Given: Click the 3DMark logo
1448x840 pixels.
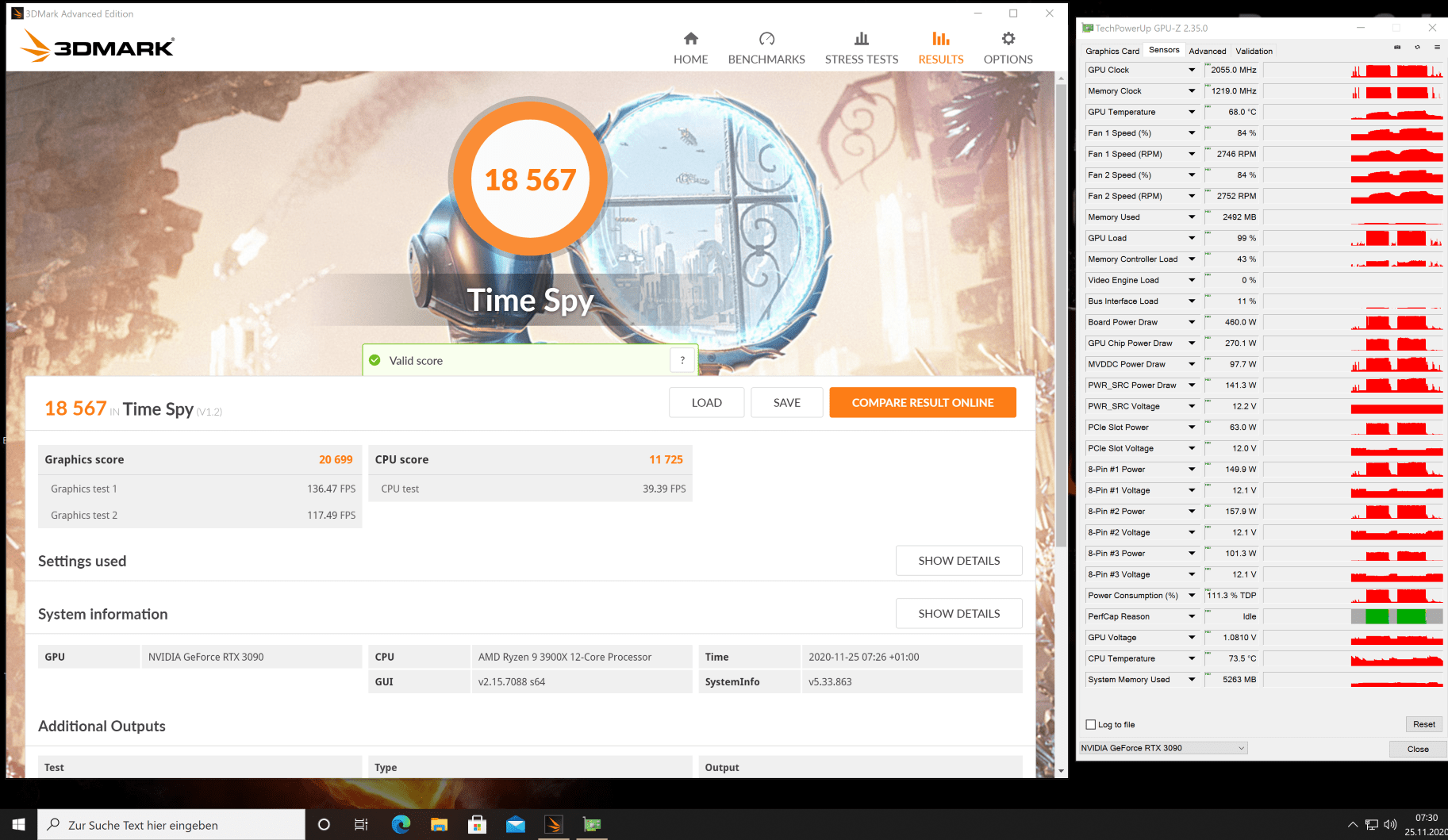Looking at the screenshot, I should 98,47.
